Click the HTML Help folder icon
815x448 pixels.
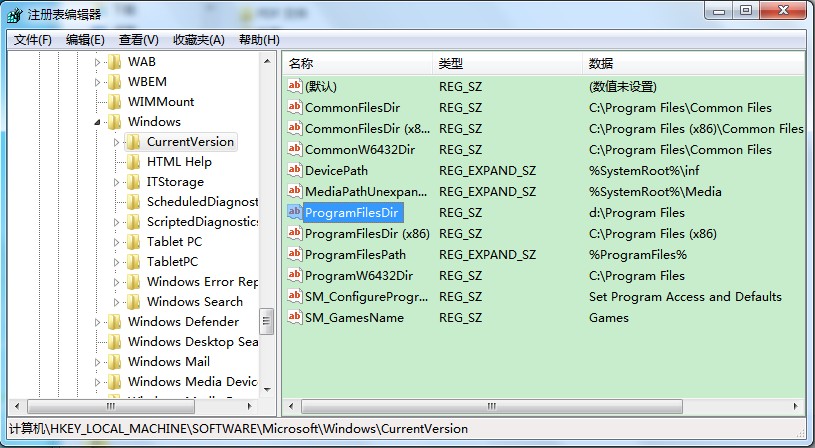pyautogui.click(x=133, y=162)
